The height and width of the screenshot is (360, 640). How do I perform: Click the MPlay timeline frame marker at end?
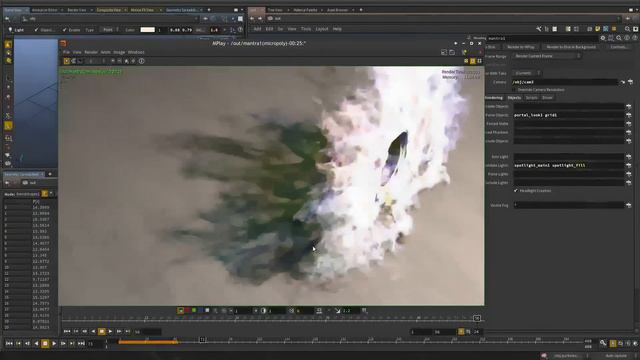(476, 318)
